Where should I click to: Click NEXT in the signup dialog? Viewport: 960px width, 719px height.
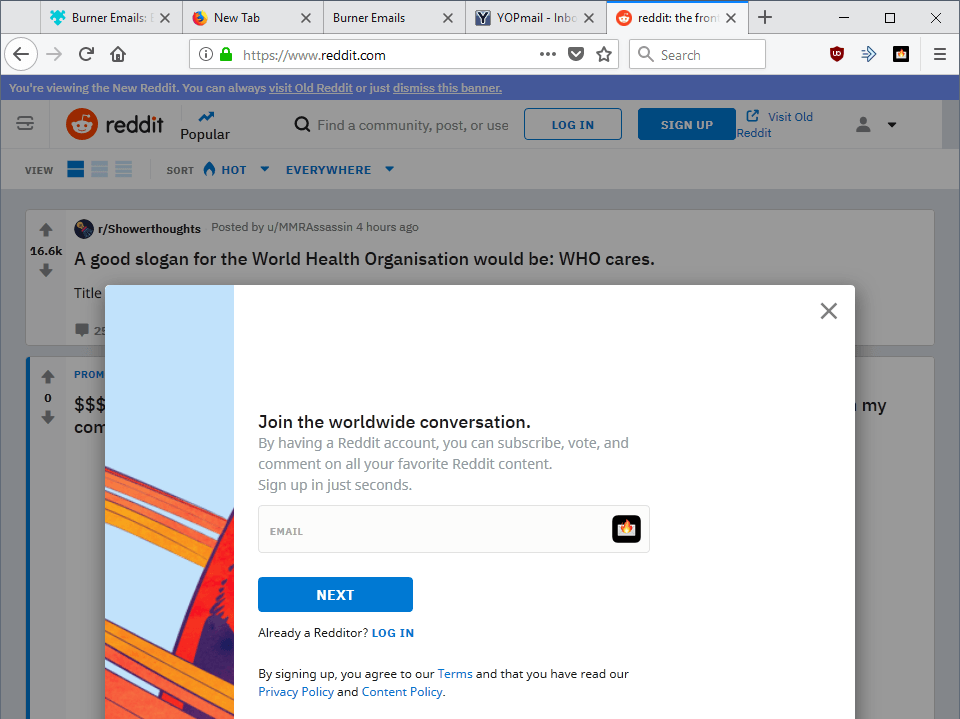coord(335,595)
